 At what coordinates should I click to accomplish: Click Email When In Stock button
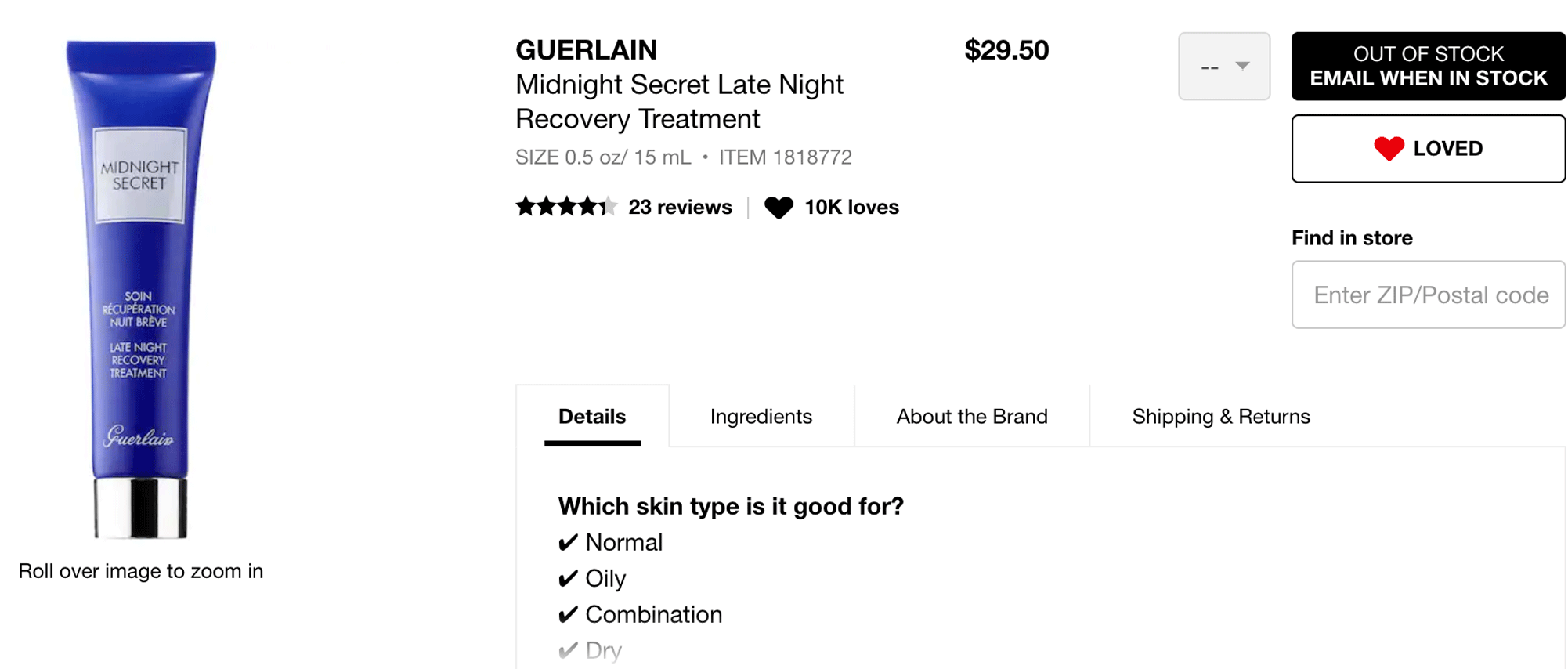(1428, 67)
